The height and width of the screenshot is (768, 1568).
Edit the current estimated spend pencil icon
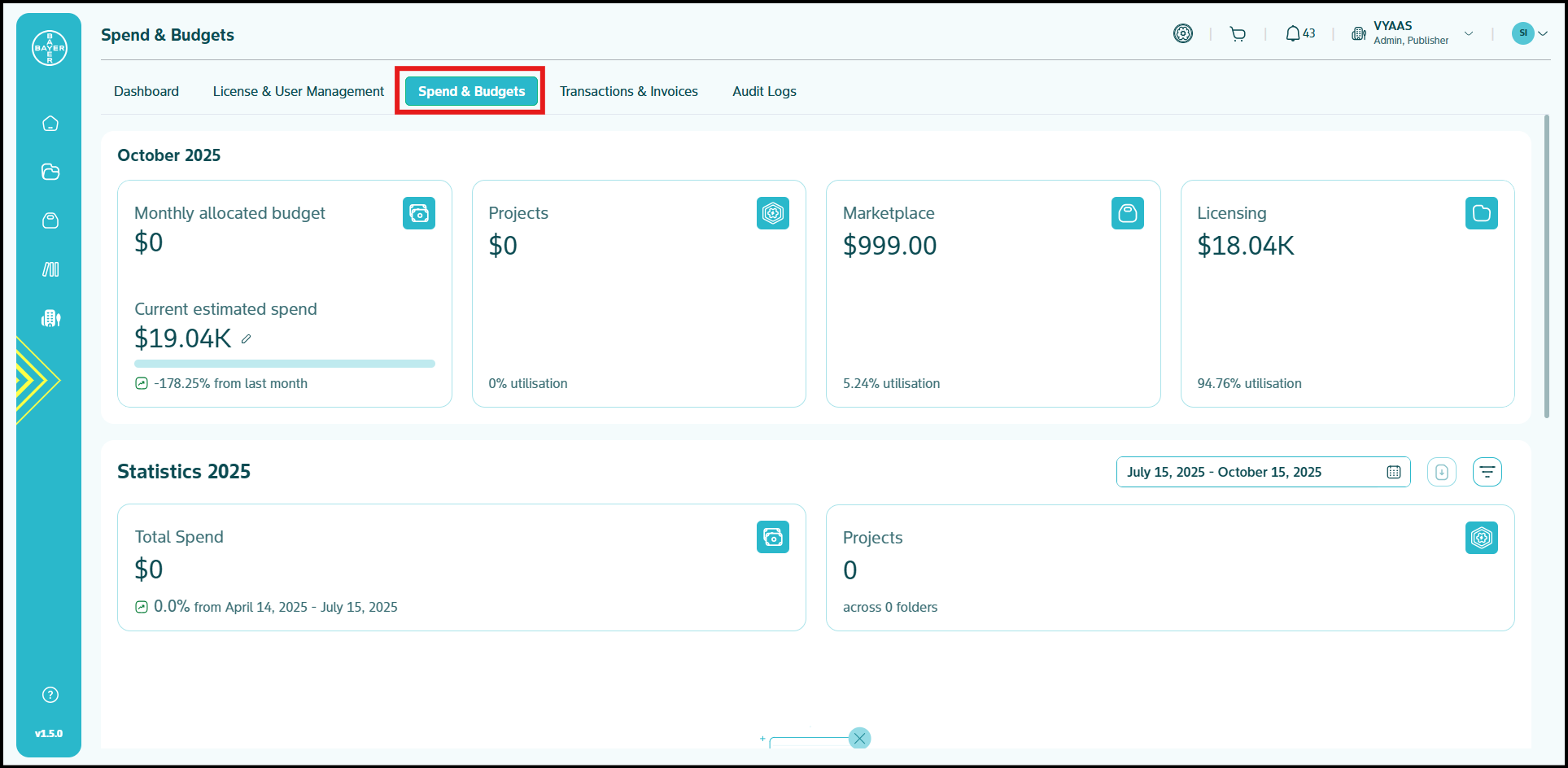[246, 339]
